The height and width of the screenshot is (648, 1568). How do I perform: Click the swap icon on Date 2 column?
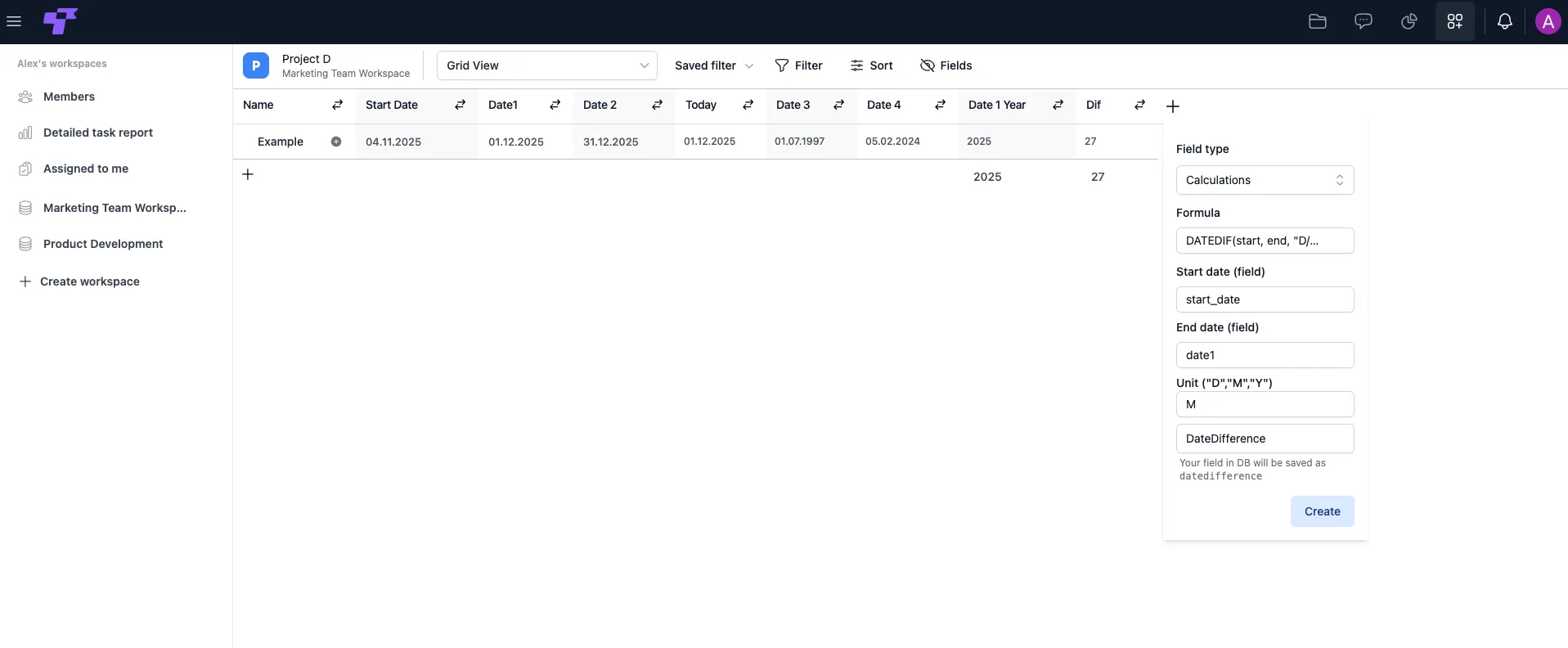click(x=657, y=105)
